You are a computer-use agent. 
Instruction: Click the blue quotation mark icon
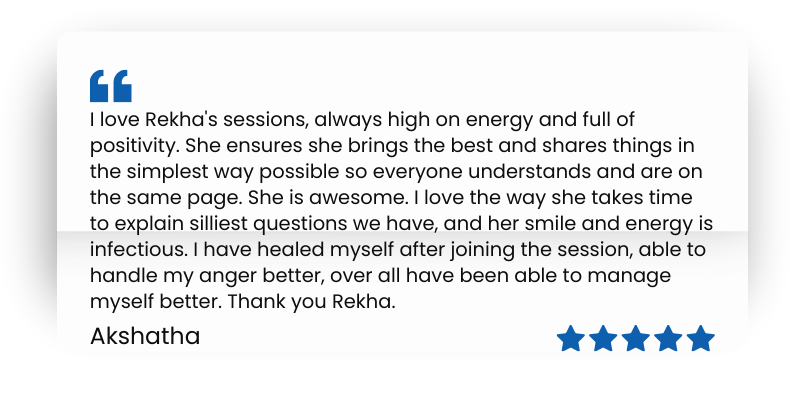110,86
